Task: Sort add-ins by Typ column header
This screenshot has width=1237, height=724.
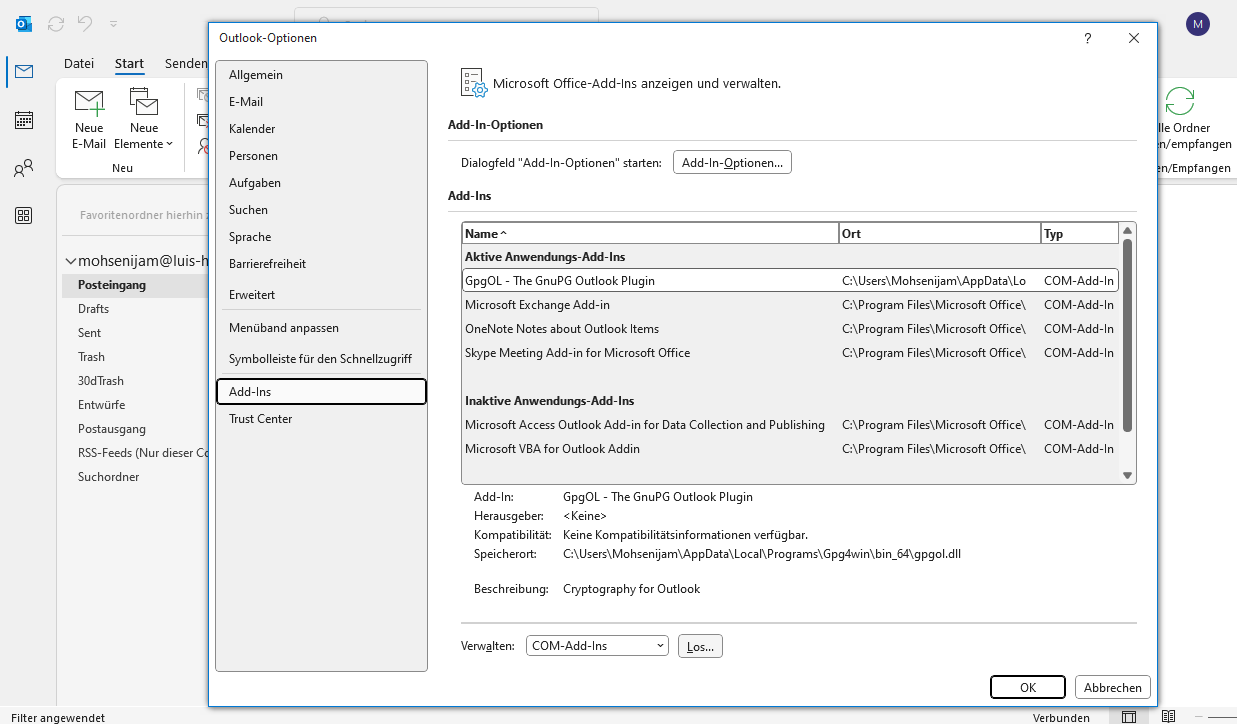Action: pyautogui.click(x=1079, y=233)
